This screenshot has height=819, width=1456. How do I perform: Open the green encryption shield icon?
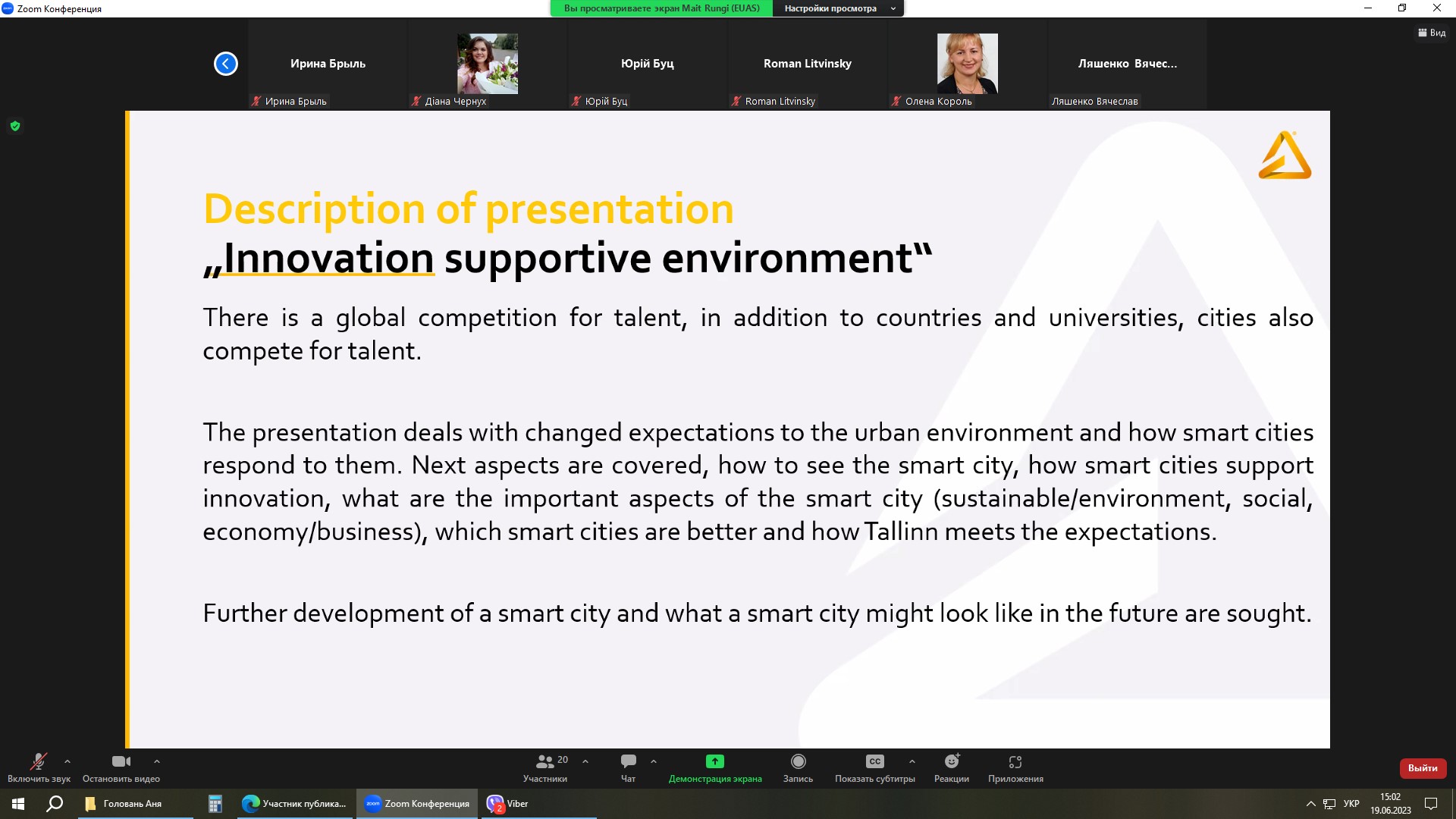pyautogui.click(x=15, y=126)
